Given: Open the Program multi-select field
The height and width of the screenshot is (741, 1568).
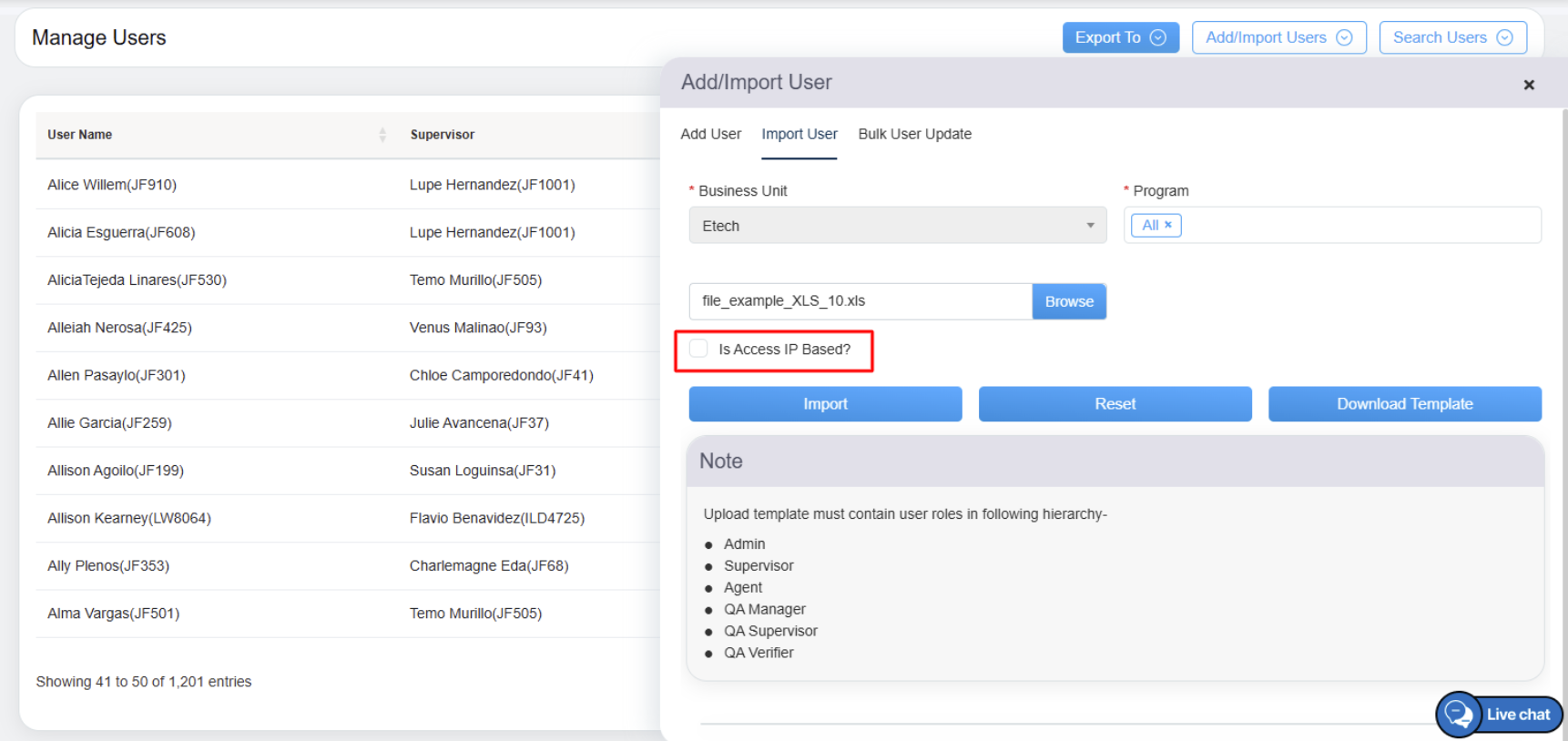Looking at the screenshot, I should point(1357,226).
